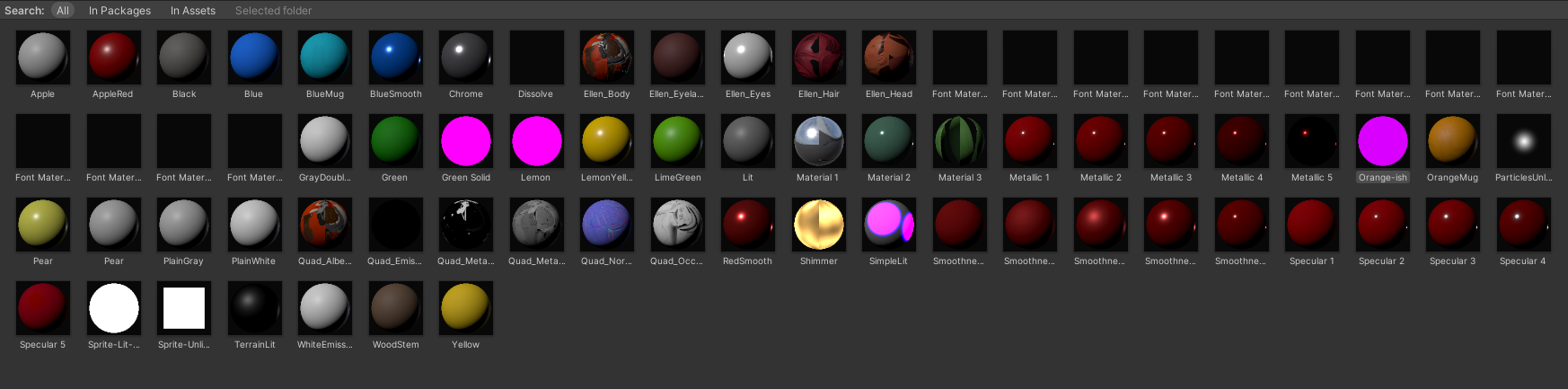Choose the Selected folder search scope
The width and height of the screenshot is (1568, 389).
(274, 11)
